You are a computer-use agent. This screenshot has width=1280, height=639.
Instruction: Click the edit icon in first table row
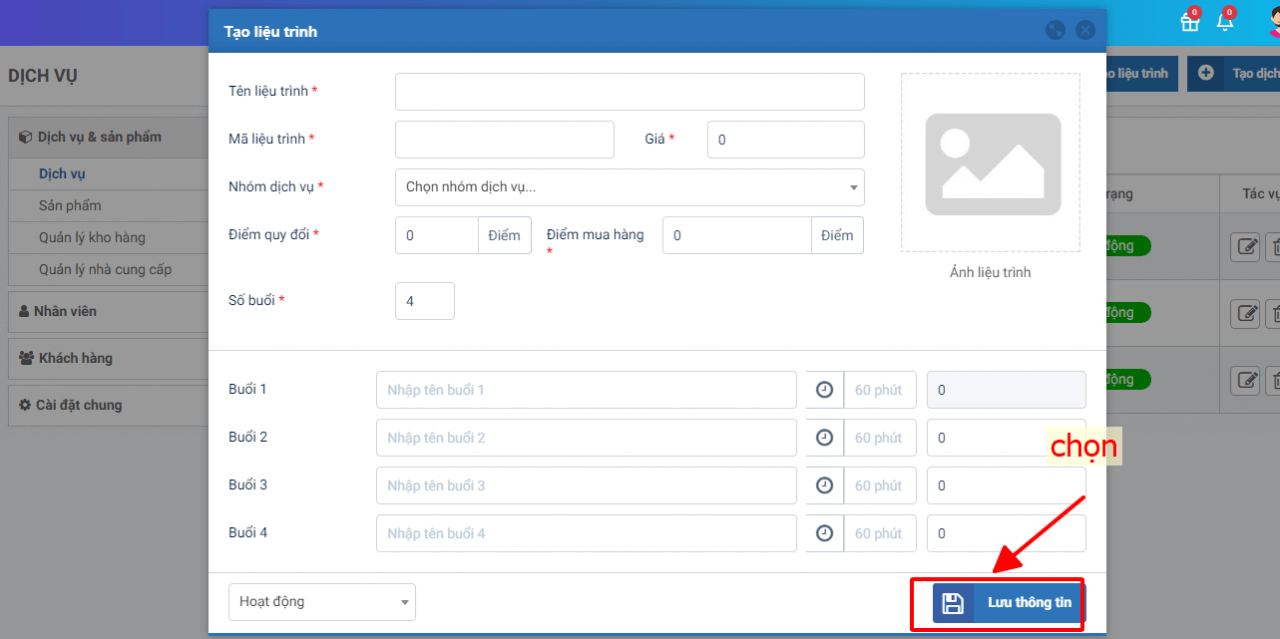[x=1245, y=246]
